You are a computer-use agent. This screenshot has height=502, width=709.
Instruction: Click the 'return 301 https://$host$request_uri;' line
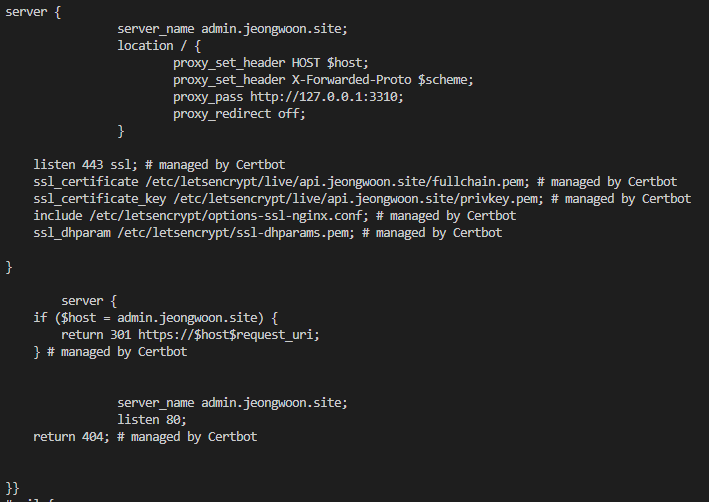(190, 335)
